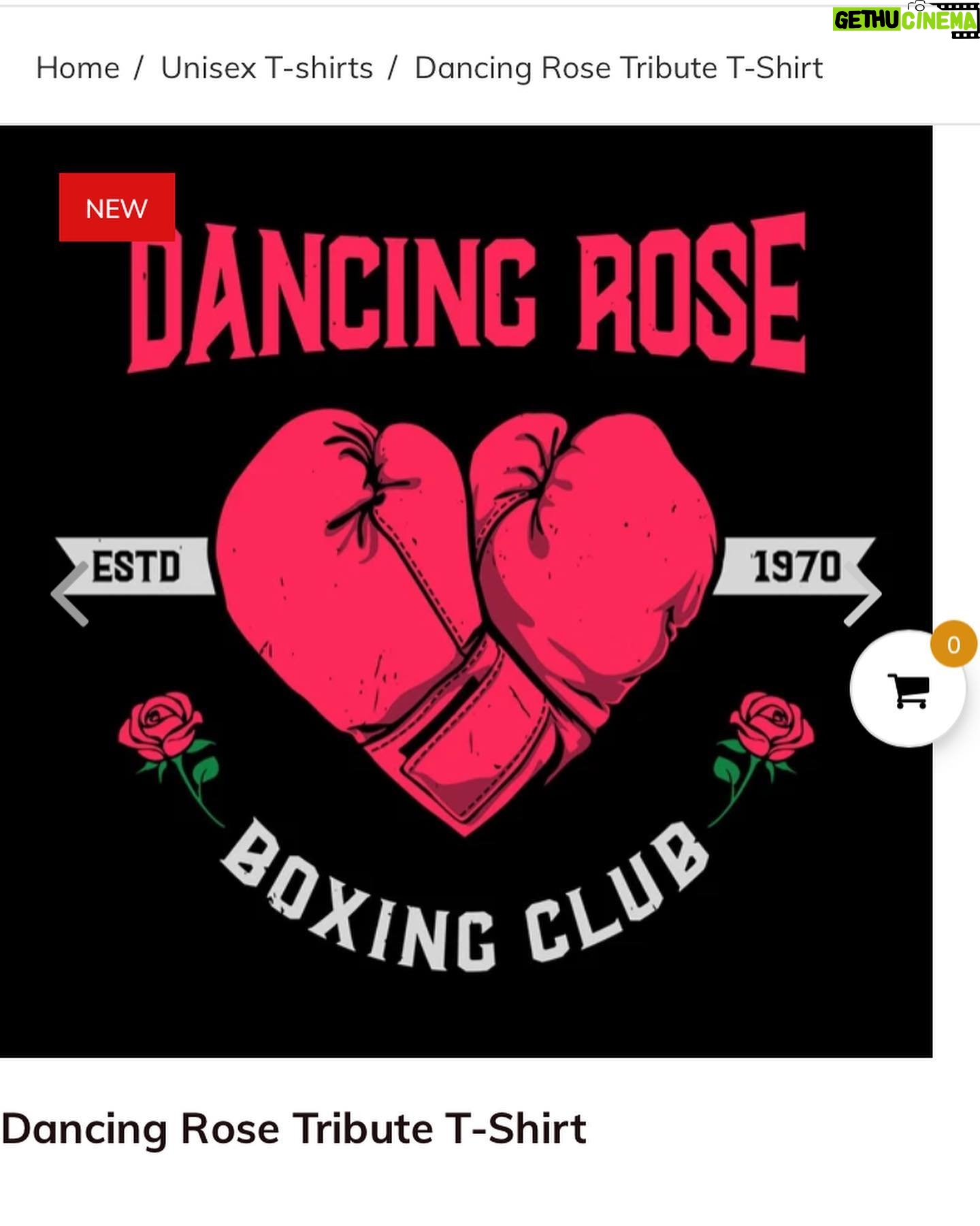Click the 1970 ribbon banner

point(795,566)
